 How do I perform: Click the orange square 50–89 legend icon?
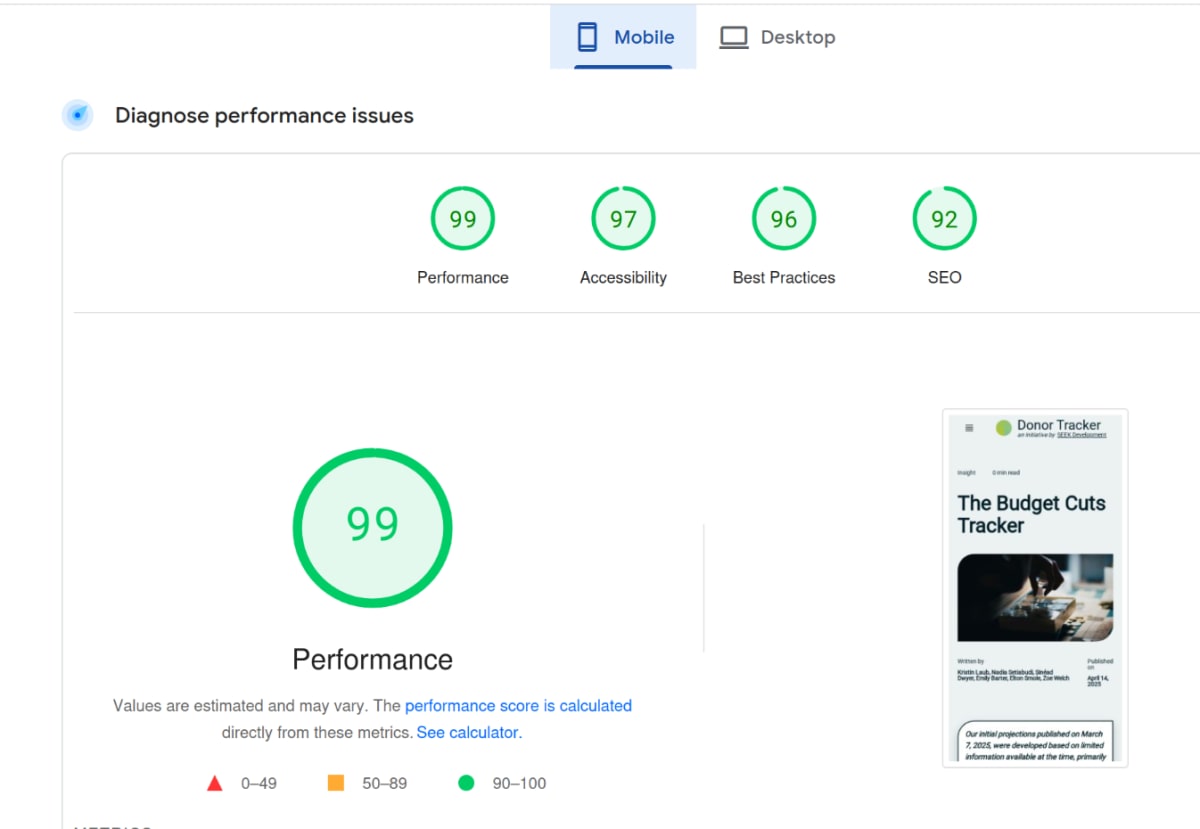(x=336, y=783)
